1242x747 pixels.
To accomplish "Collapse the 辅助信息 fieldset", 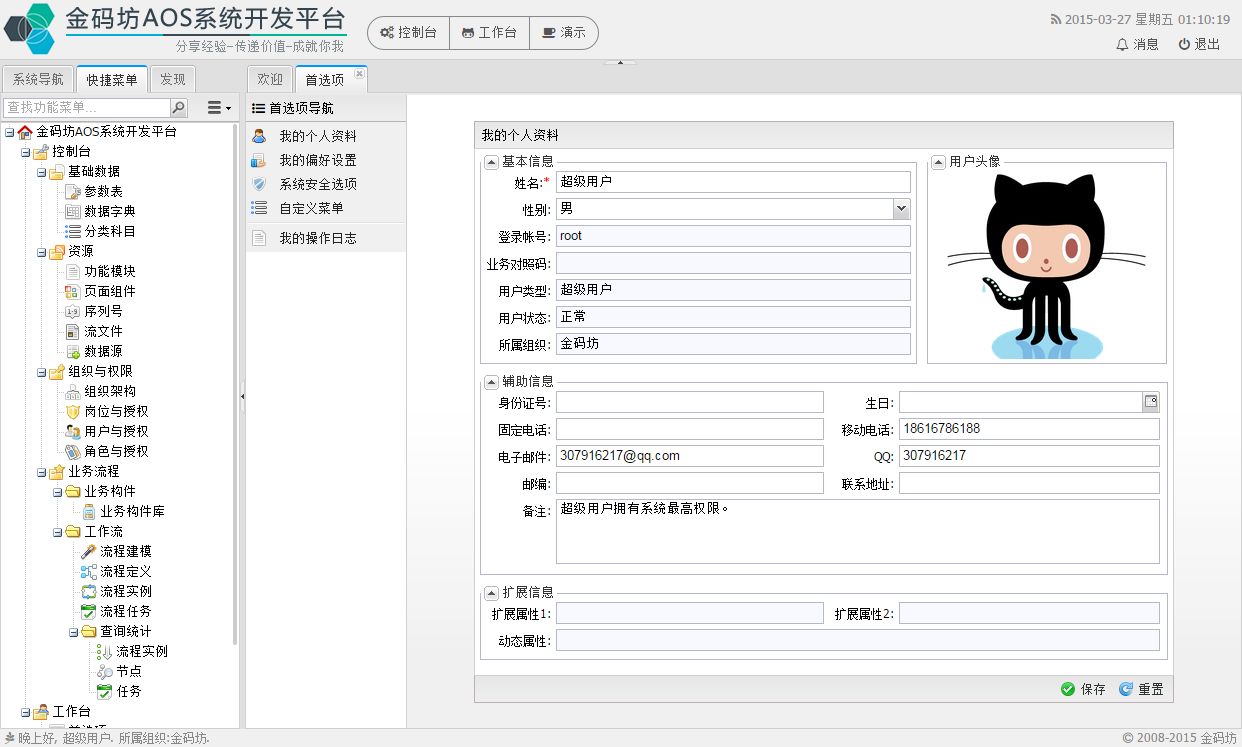I will tap(491, 382).
